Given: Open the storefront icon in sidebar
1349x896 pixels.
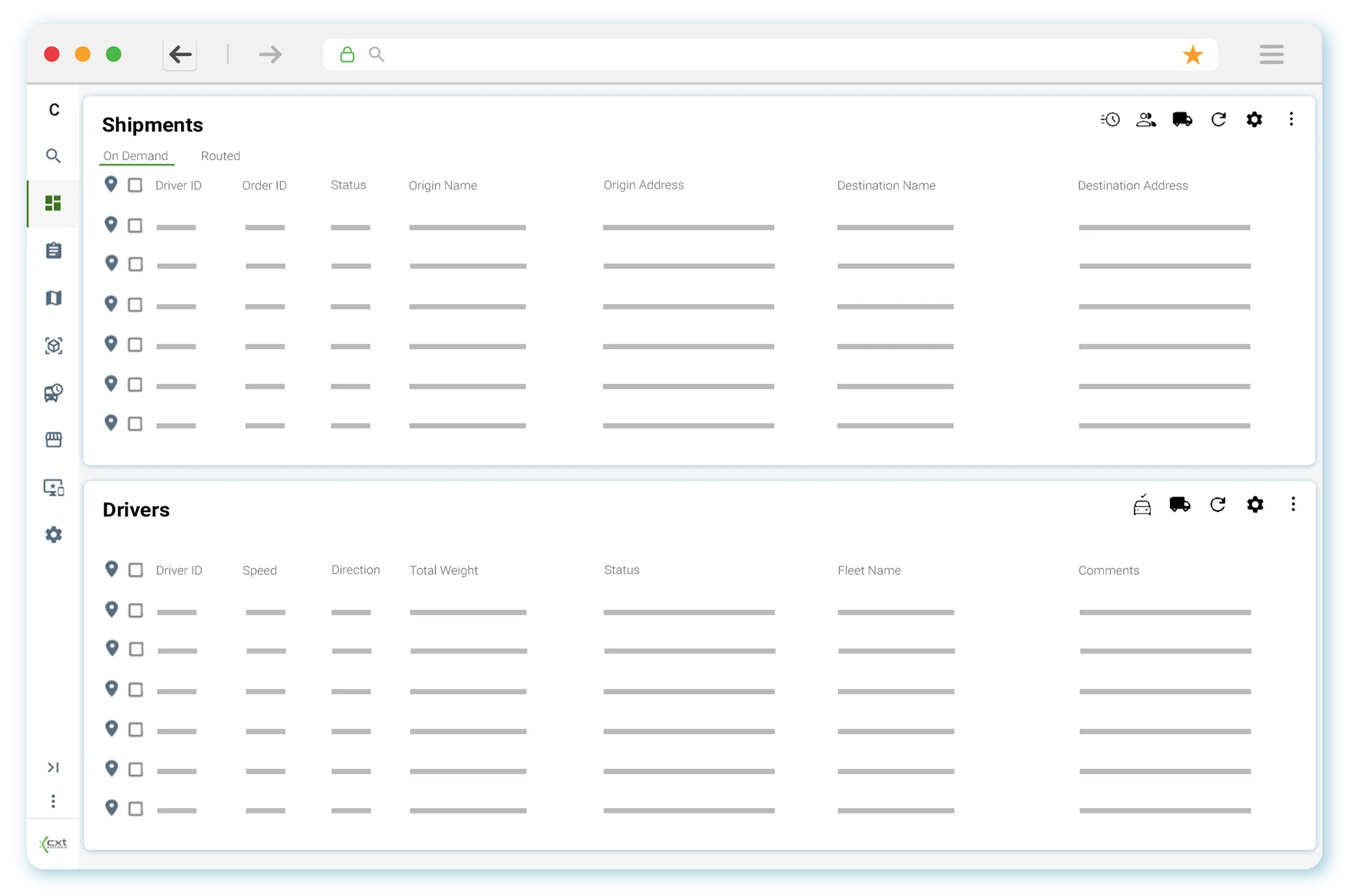Looking at the screenshot, I should click(53, 440).
